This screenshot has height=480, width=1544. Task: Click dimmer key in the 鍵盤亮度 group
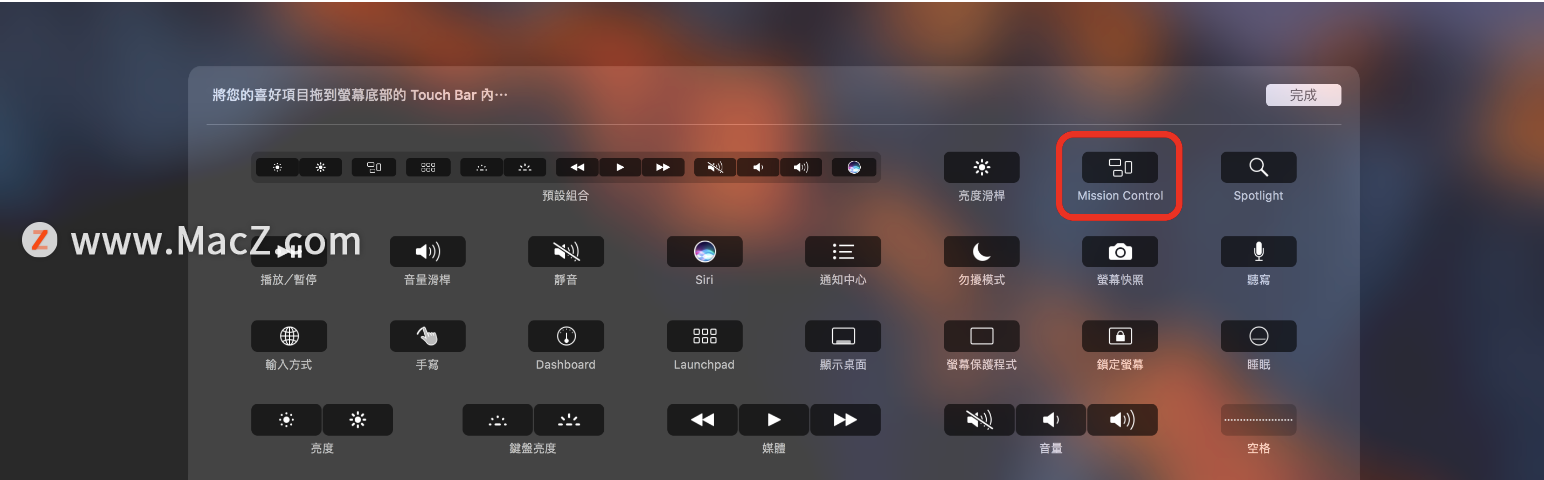[497, 420]
